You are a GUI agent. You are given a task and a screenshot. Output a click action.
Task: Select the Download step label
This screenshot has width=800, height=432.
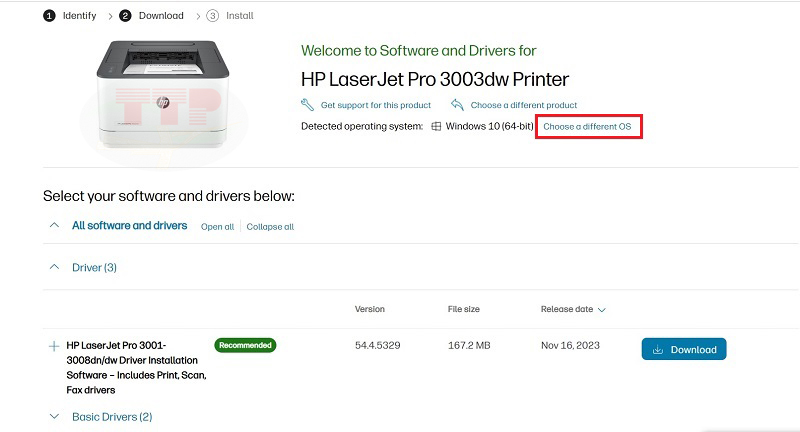pyautogui.click(x=161, y=16)
